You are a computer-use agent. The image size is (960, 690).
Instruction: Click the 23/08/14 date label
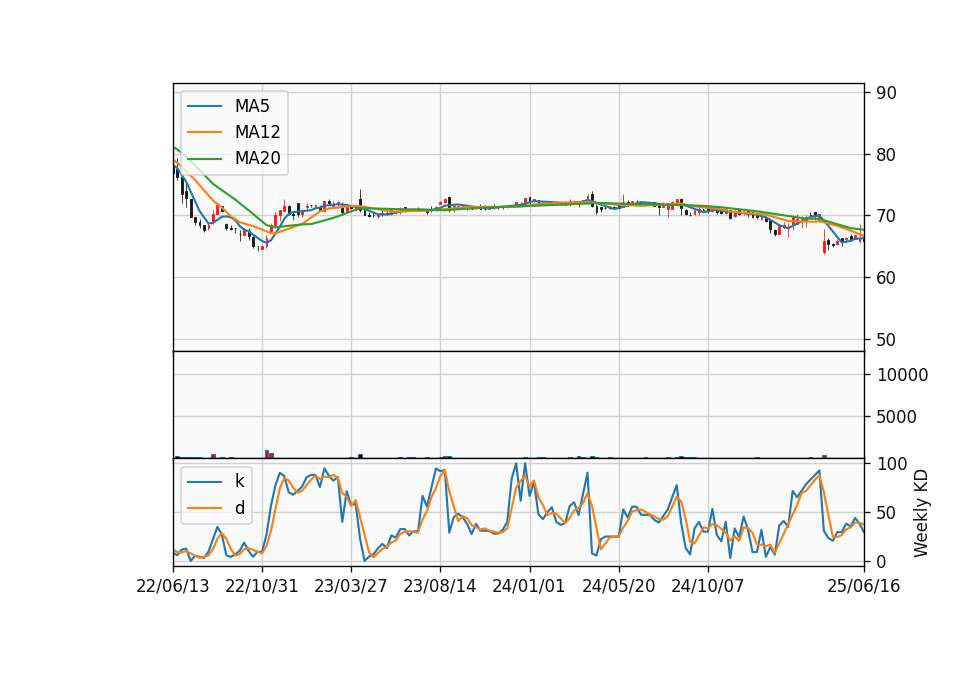click(x=440, y=586)
